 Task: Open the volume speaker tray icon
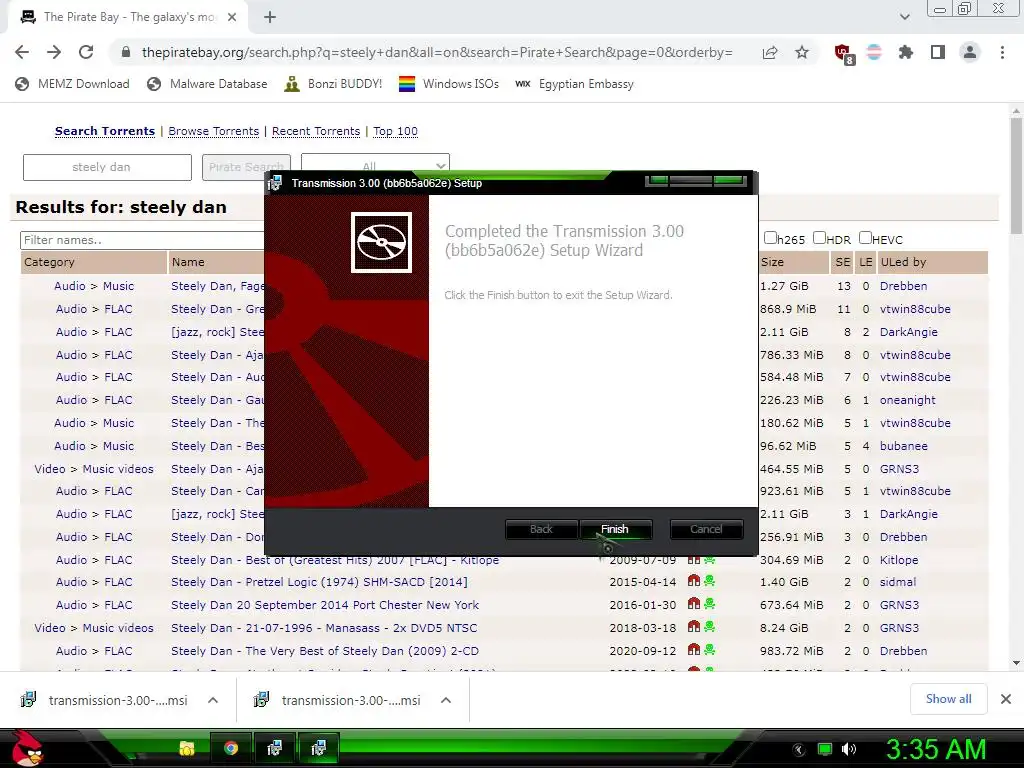tap(849, 749)
